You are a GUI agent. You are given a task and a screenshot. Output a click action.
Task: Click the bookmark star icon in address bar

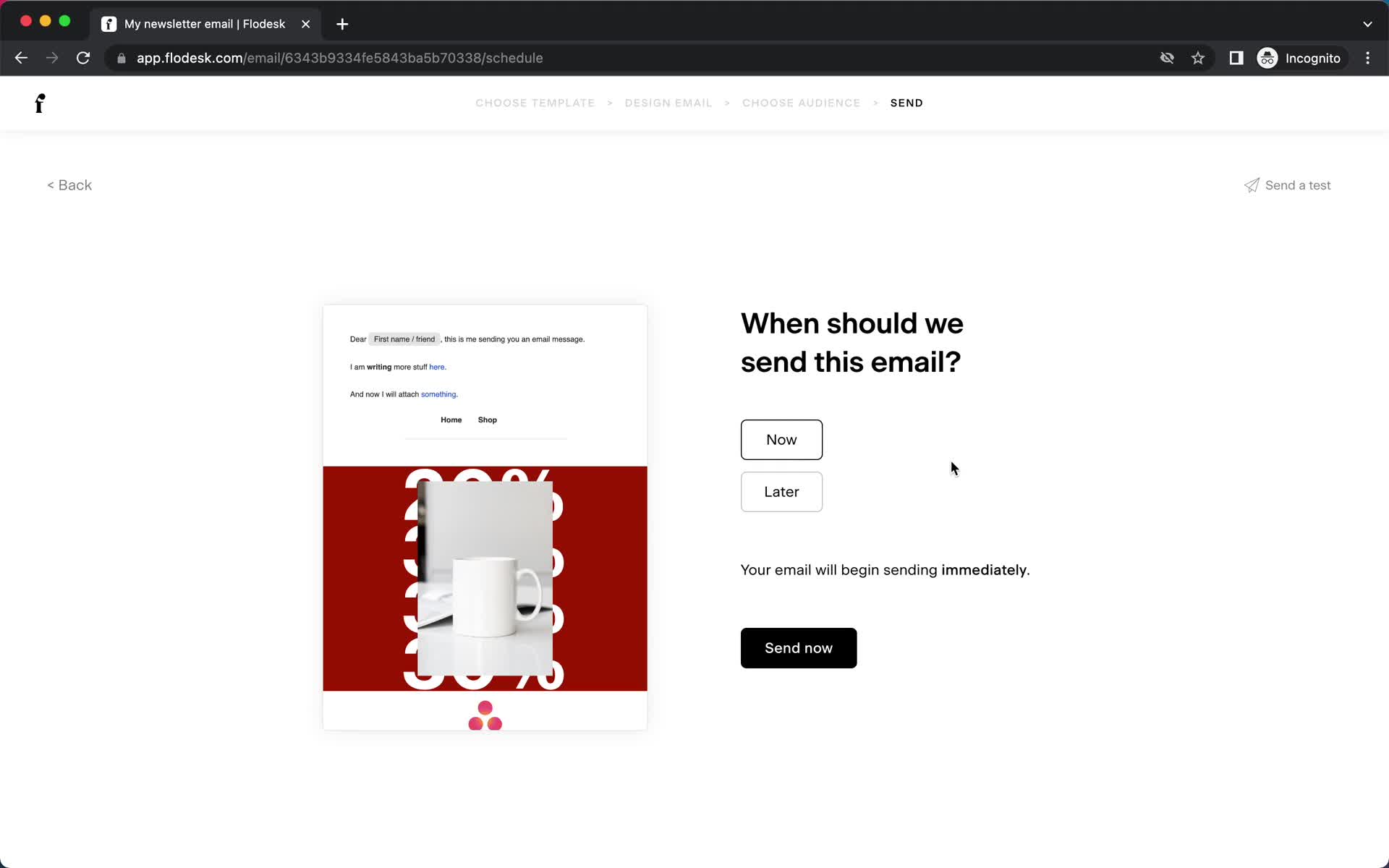coord(1198,58)
